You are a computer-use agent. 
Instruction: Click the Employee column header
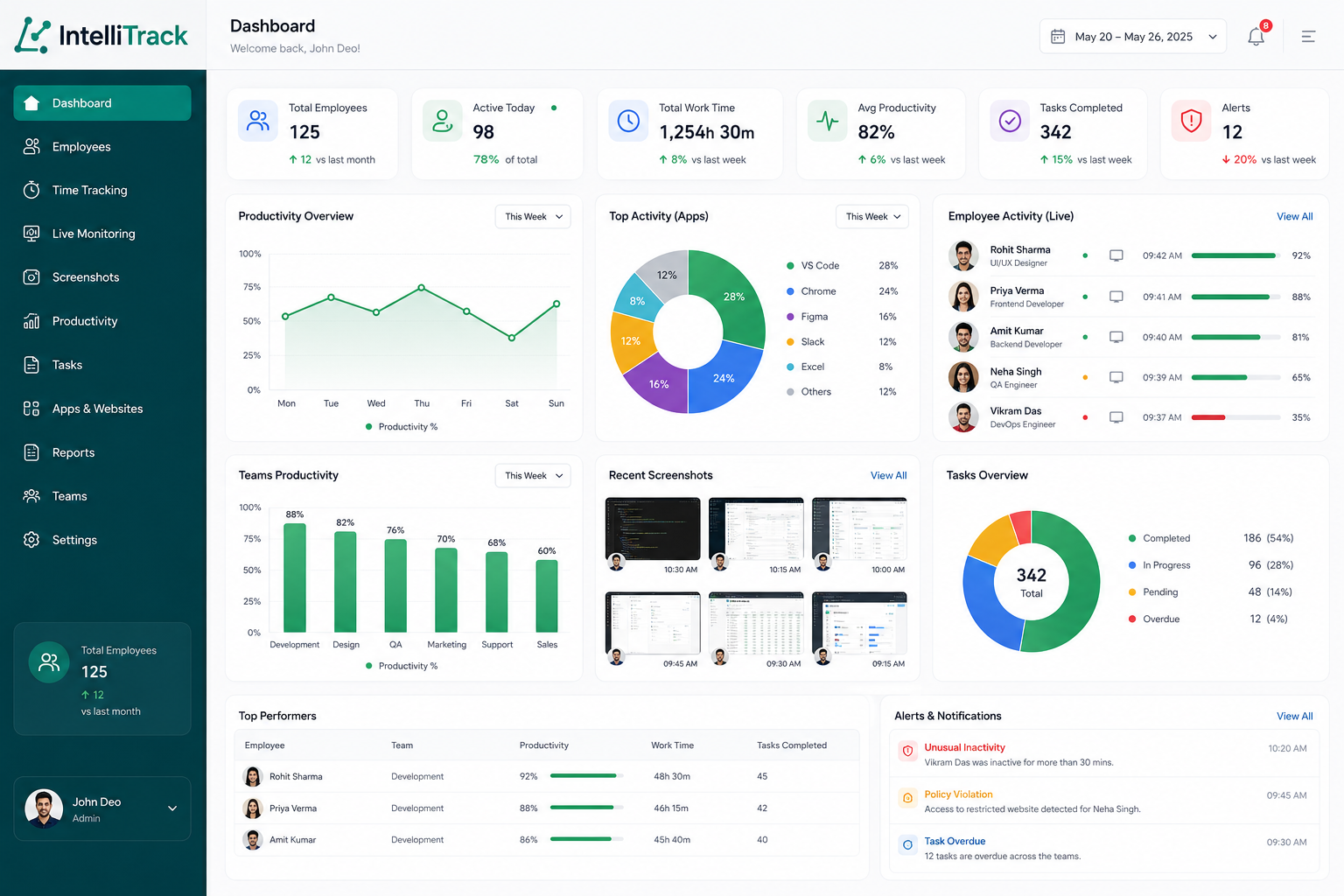pos(264,745)
